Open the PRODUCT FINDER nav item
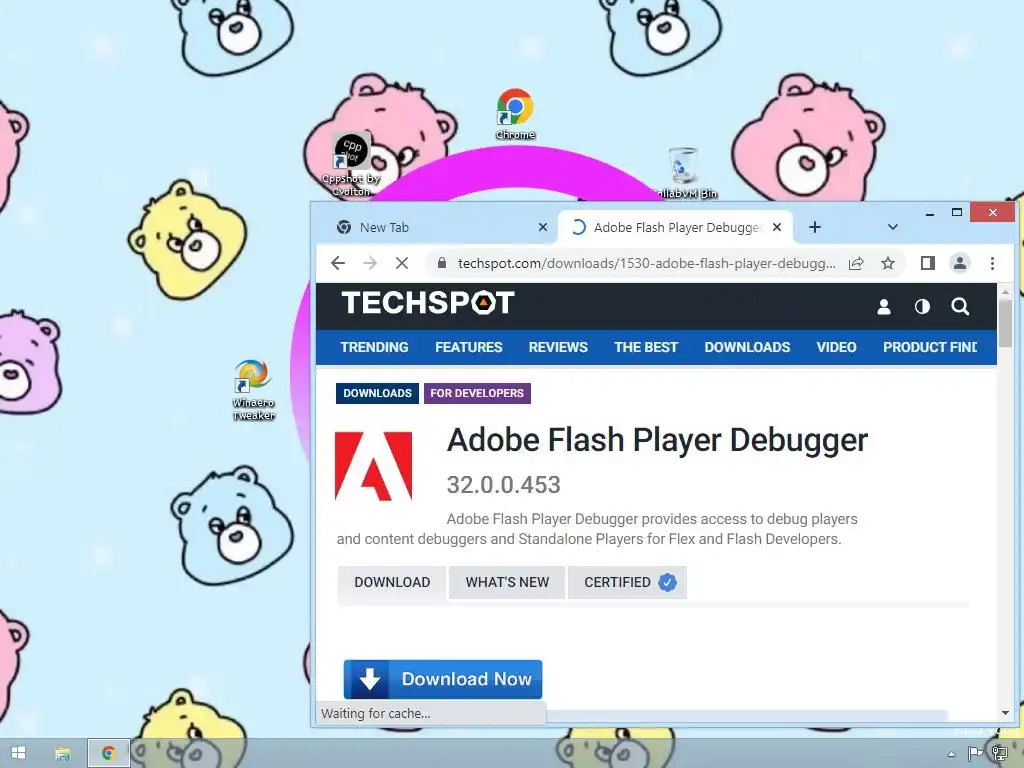 coord(930,347)
